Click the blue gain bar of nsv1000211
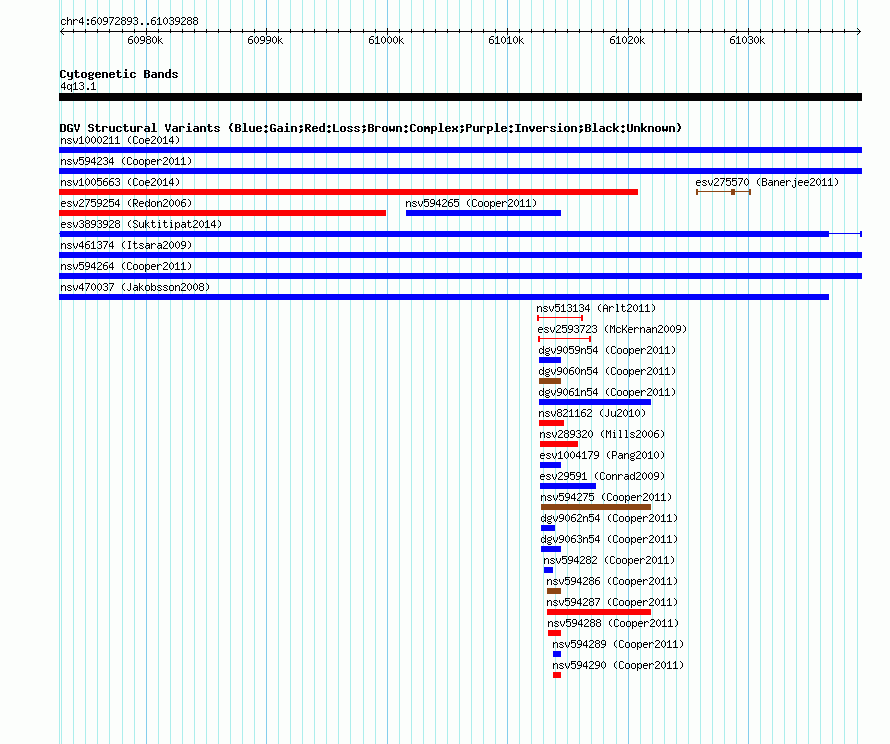Image resolution: width=890 pixels, height=744 pixels. click(x=460, y=150)
